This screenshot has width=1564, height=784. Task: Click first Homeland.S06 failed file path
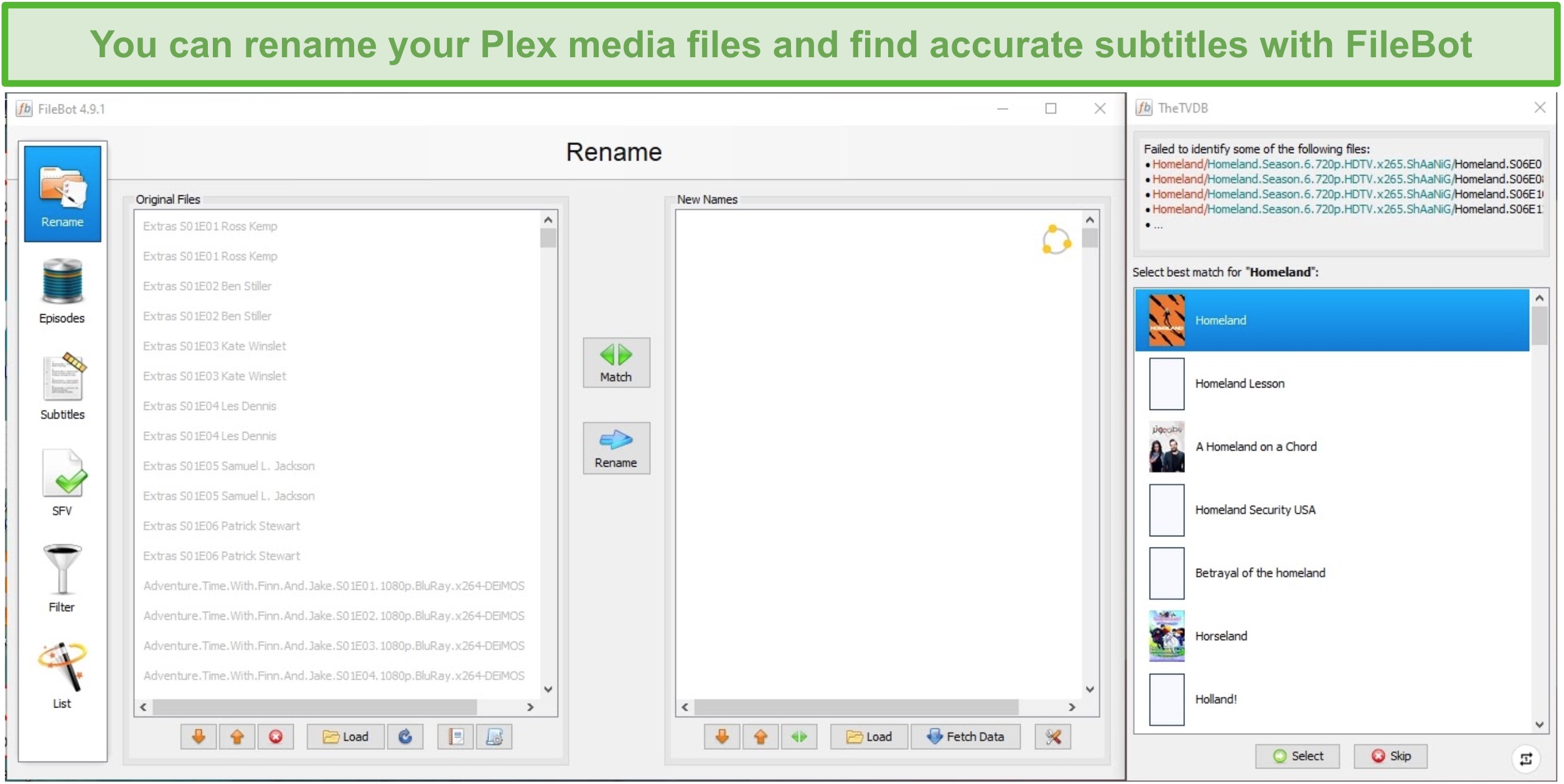(x=1347, y=164)
